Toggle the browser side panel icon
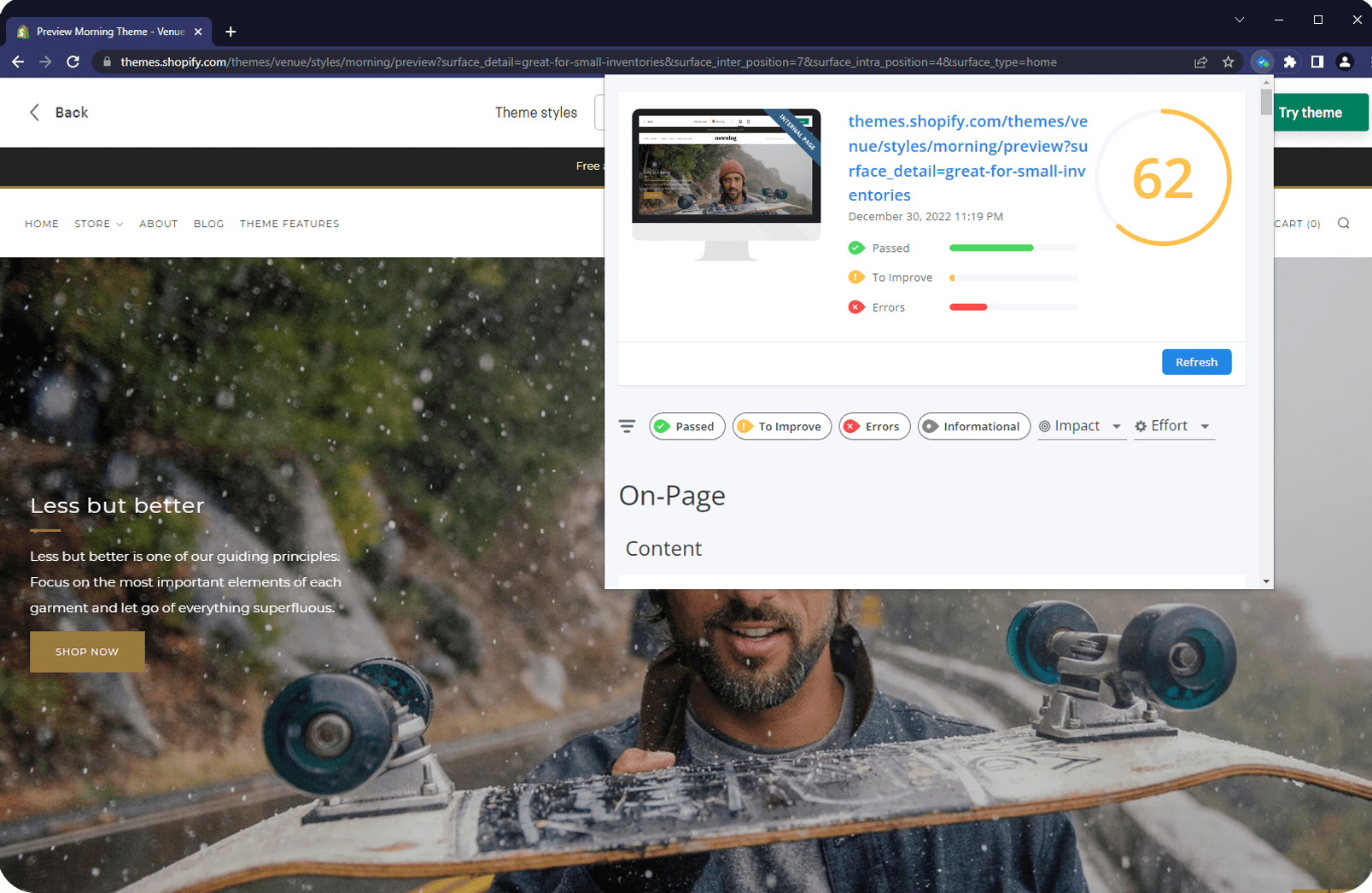This screenshot has height=893, width=1372. pyautogui.click(x=1317, y=61)
